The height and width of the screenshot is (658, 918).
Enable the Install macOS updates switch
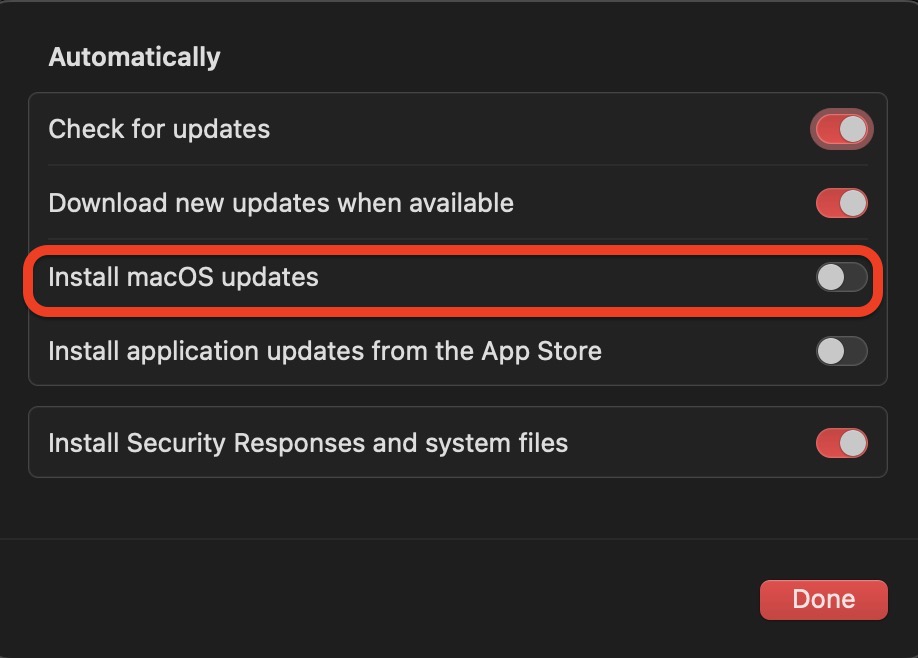pos(841,277)
